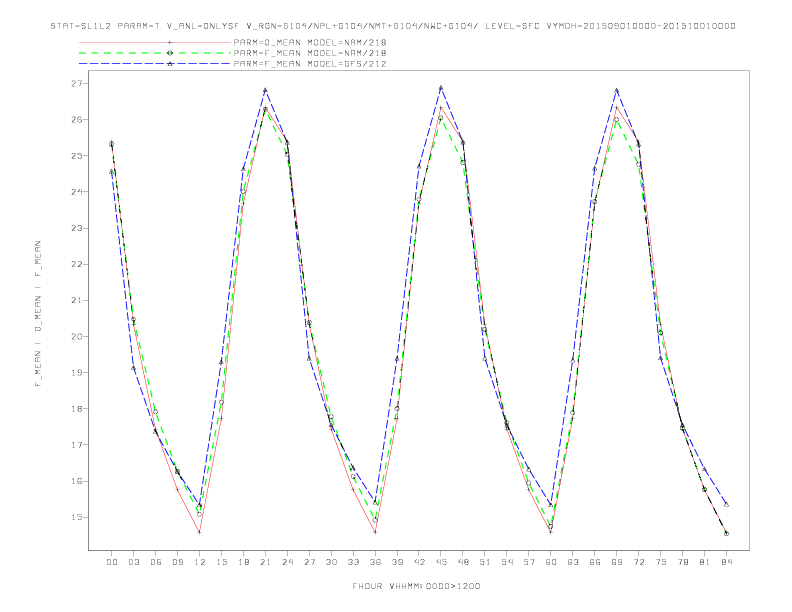Click legend label PARM=F_MEAN MODEL=NAM/218

click(310, 53)
